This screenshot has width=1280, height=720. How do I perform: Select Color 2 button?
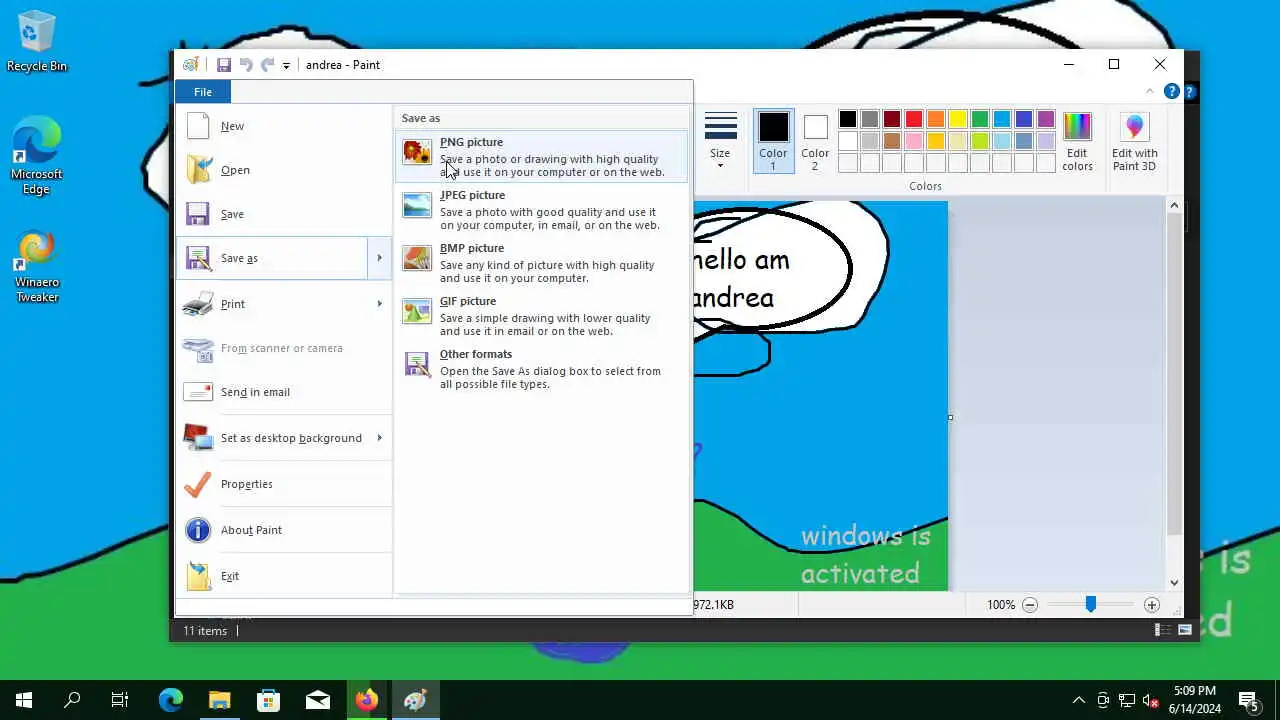pos(815,141)
